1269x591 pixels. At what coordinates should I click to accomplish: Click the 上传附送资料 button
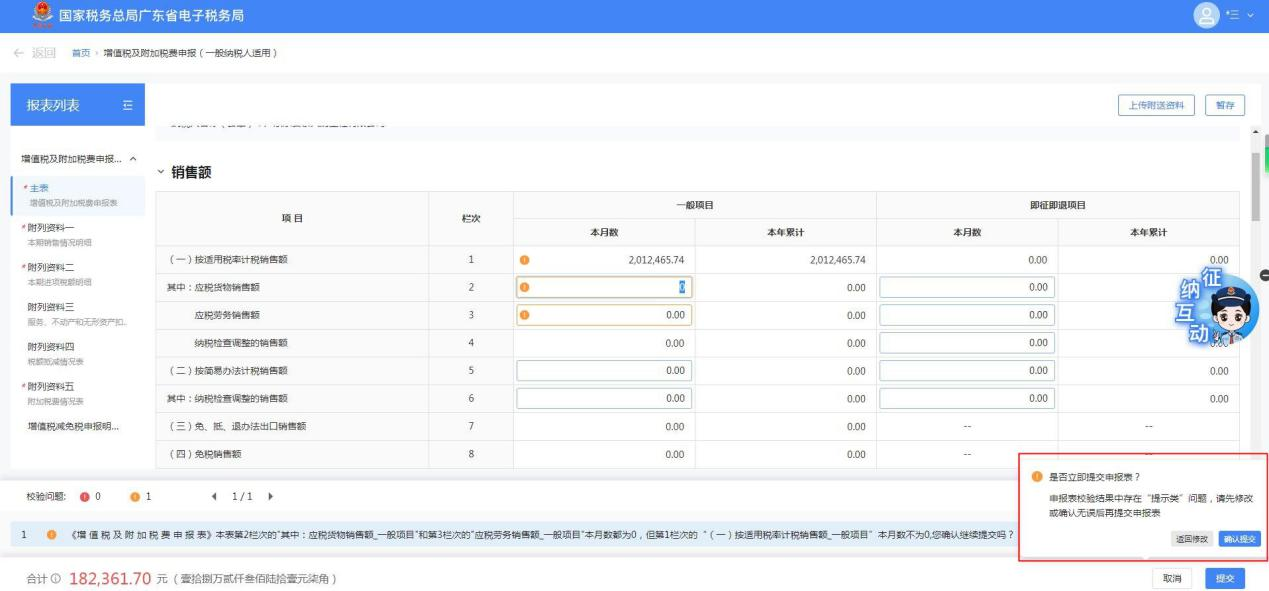click(x=1155, y=105)
